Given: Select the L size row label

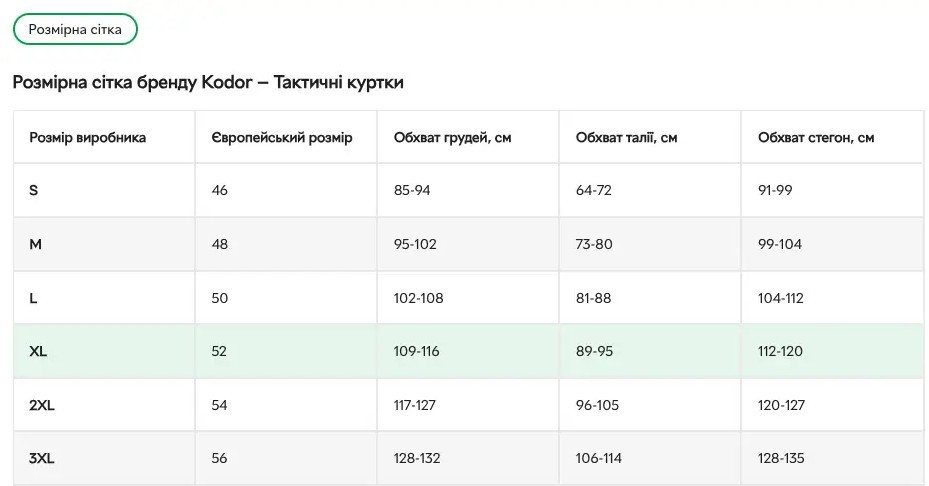Looking at the screenshot, I should coord(34,298).
